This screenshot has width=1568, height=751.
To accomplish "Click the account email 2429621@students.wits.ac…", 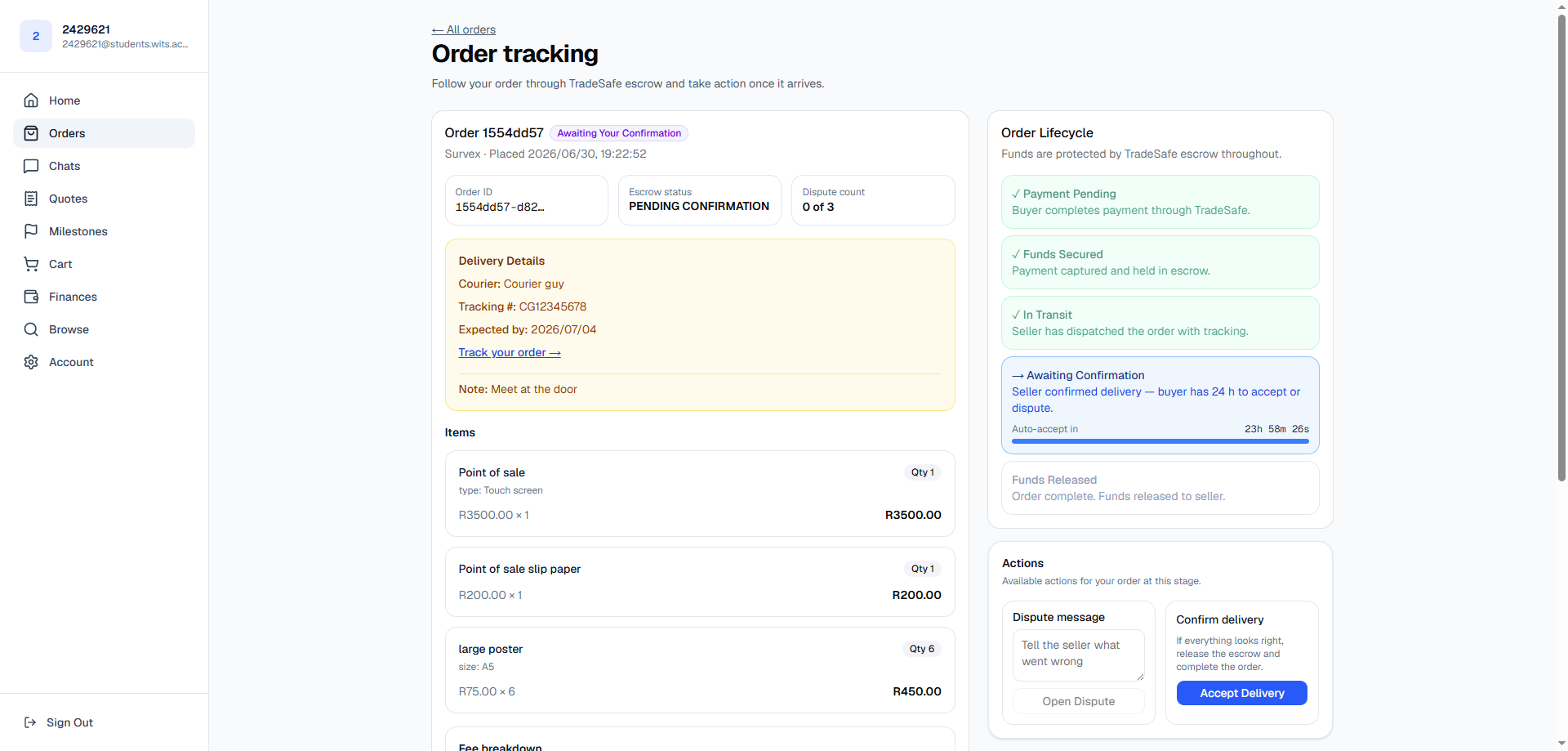I will 125,44.
